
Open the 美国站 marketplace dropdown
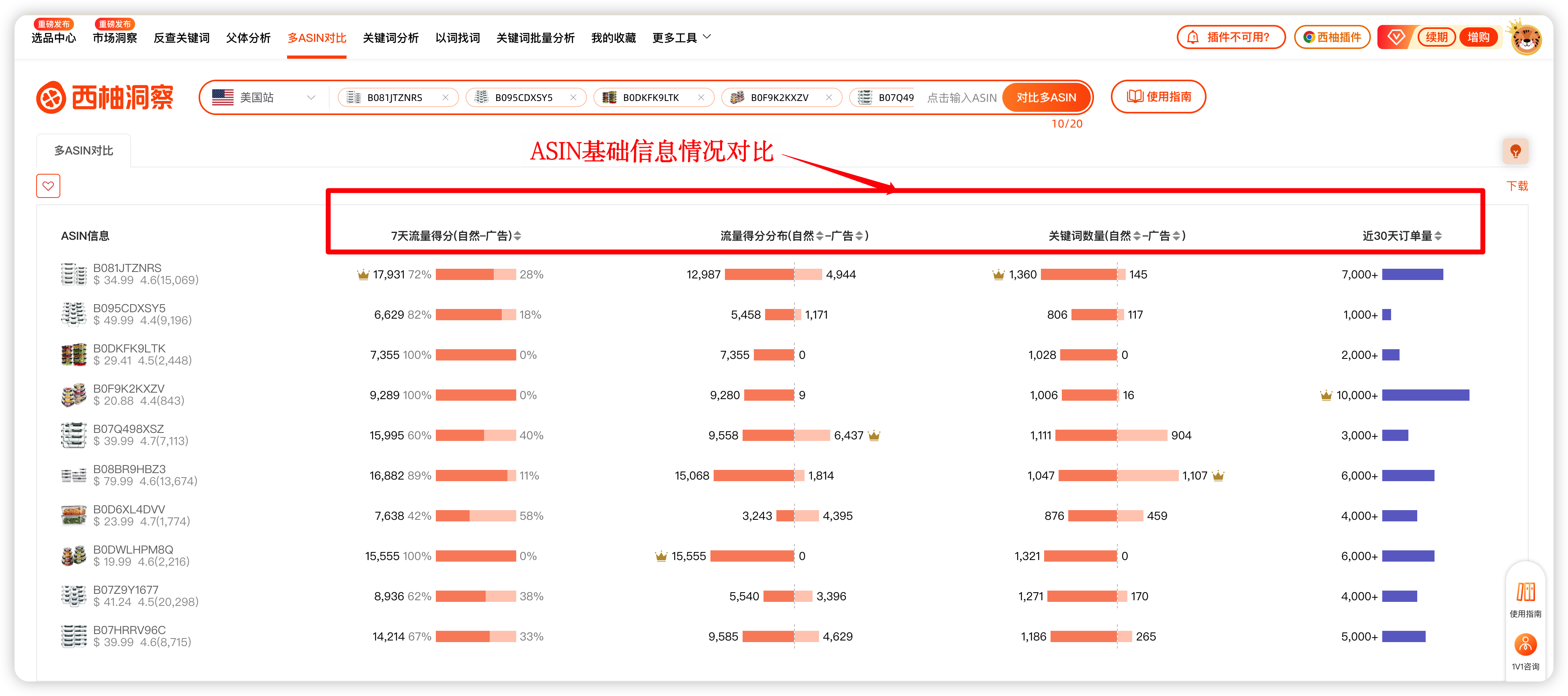pyautogui.click(x=264, y=97)
